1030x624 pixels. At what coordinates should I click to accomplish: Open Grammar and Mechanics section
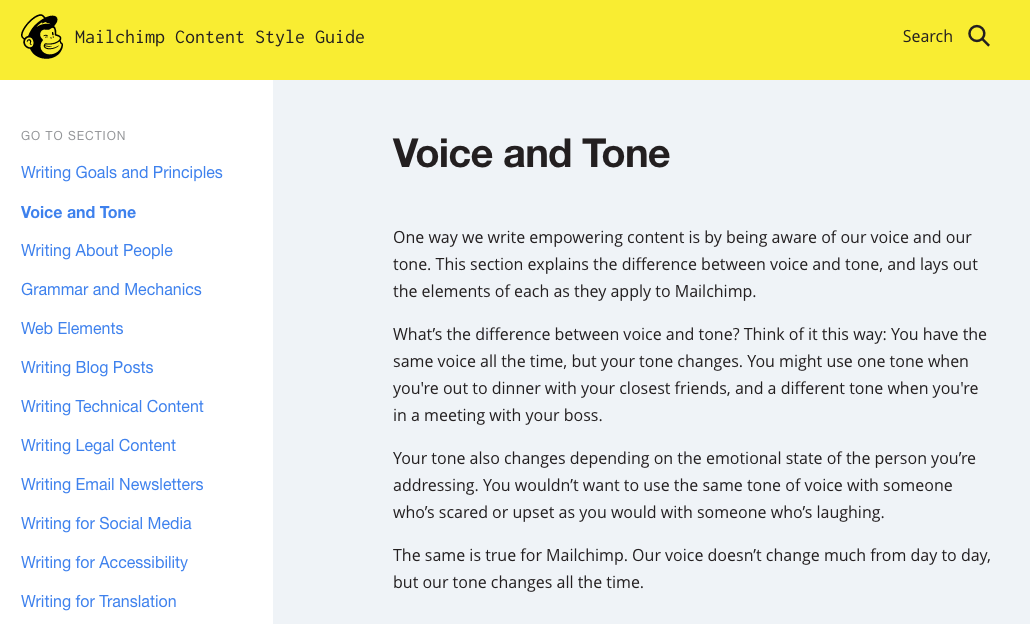[x=111, y=289]
